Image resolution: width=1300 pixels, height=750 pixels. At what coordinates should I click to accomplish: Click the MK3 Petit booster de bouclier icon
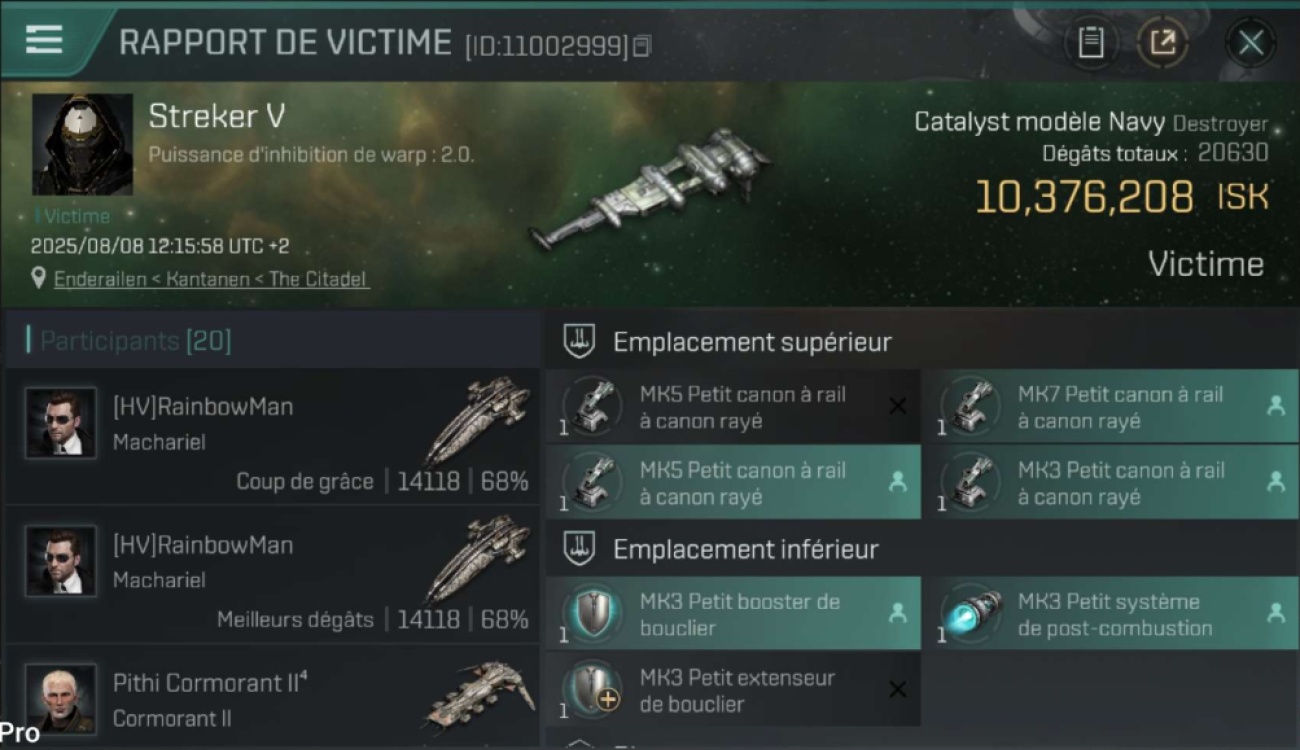click(x=594, y=614)
